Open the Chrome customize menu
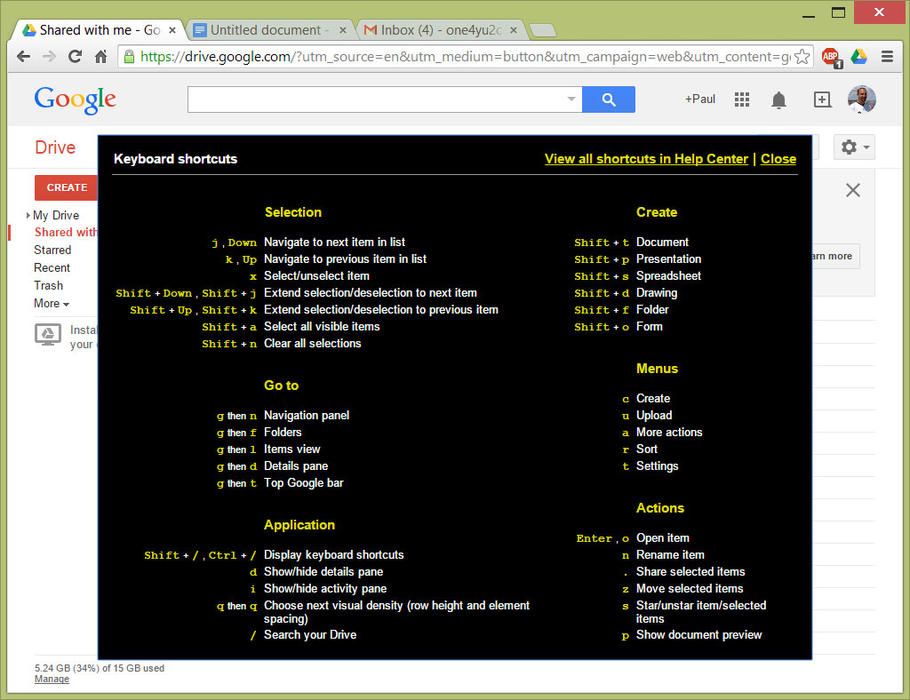 tap(888, 57)
